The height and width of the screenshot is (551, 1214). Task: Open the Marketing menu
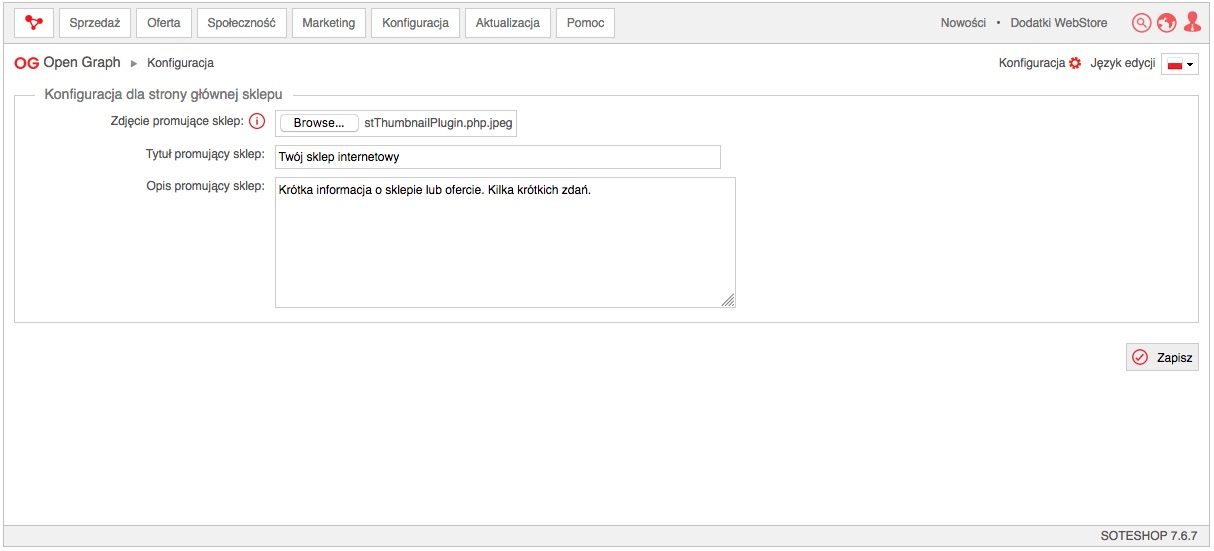(x=329, y=23)
